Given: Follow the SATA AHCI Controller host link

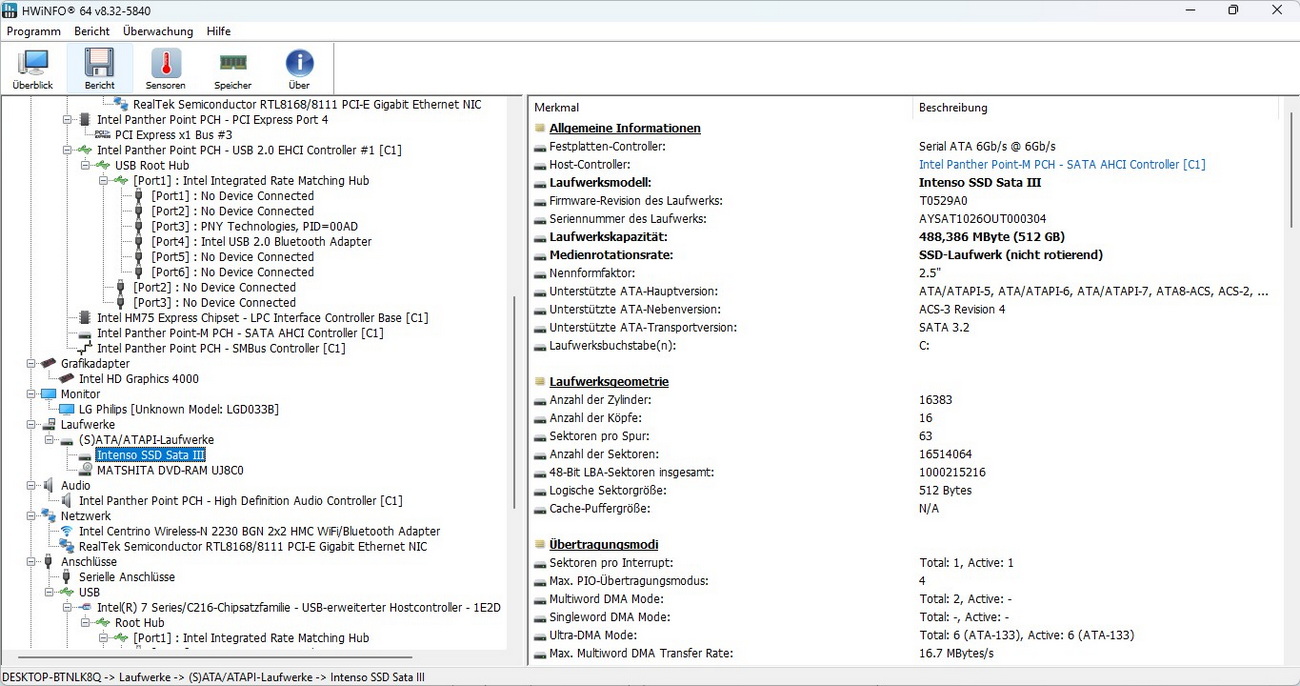Looking at the screenshot, I should point(1061,165).
